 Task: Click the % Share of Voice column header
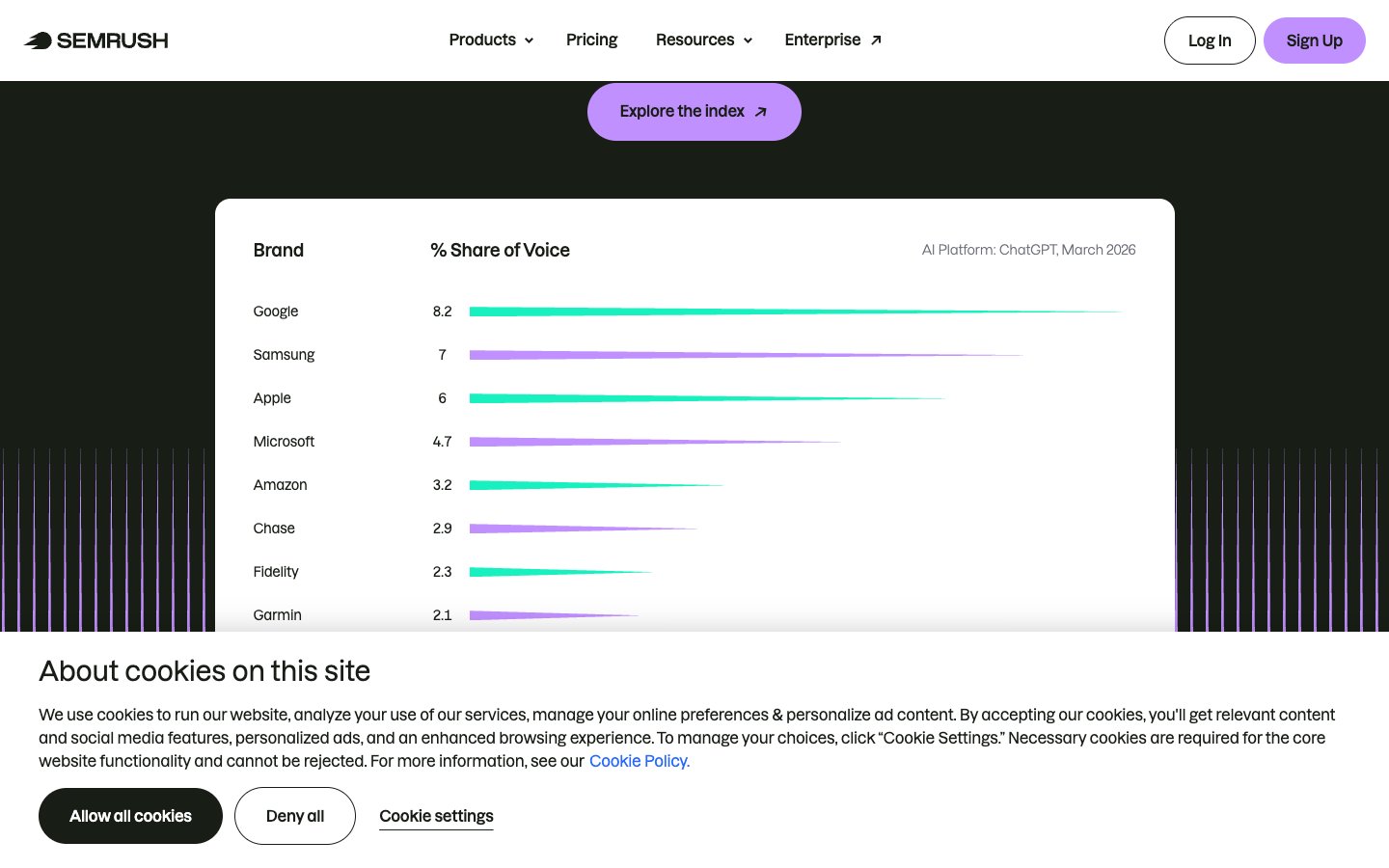500,250
